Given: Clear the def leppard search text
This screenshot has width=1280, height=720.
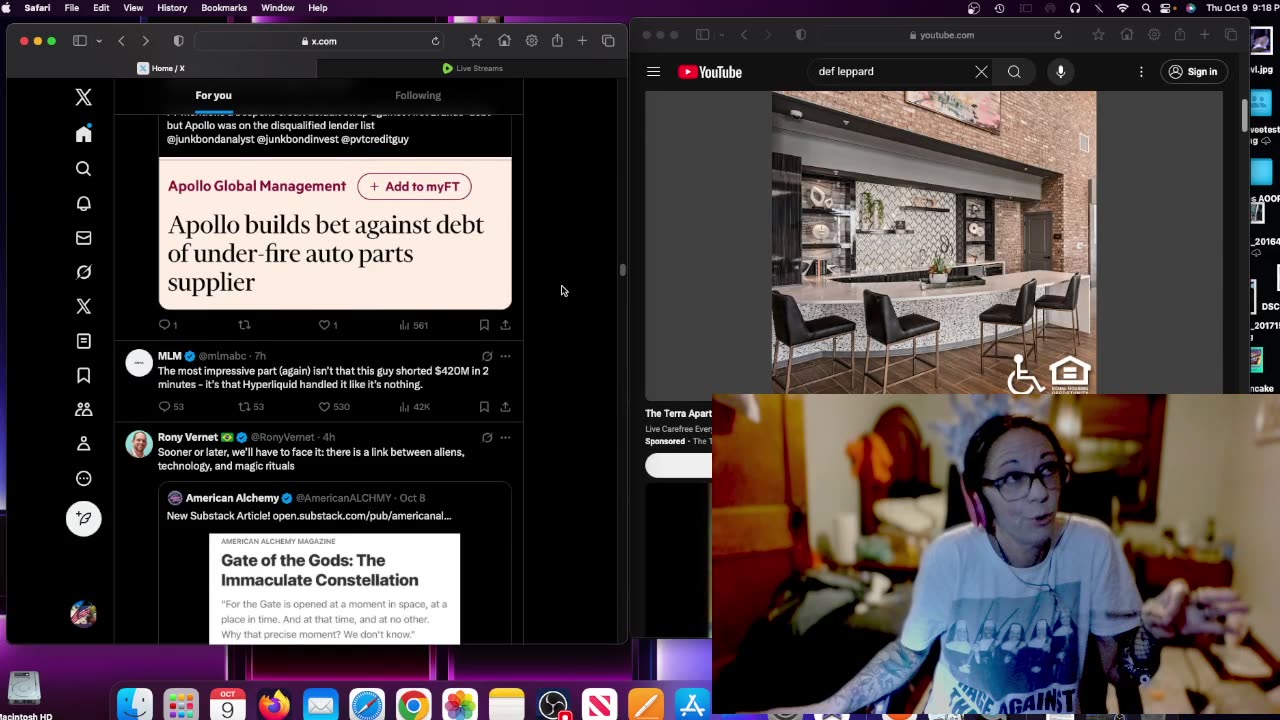Looking at the screenshot, I should pos(981,72).
